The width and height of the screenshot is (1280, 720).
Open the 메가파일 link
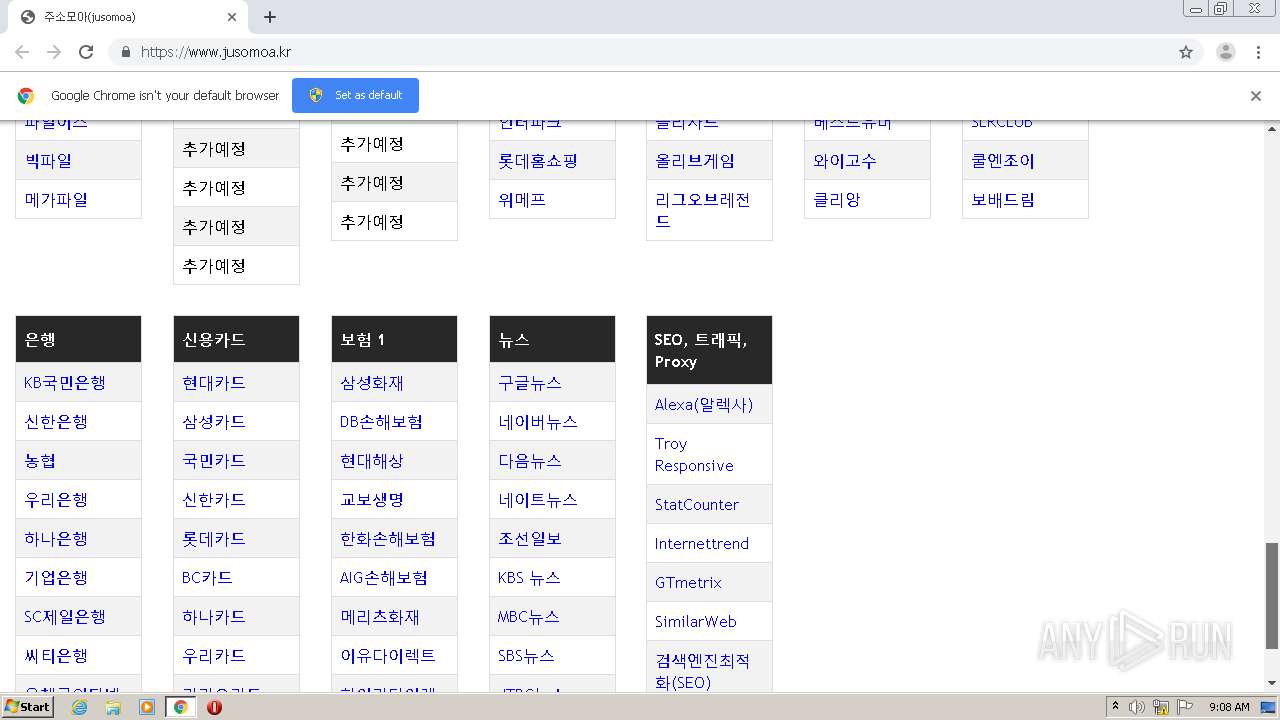pos(56,199)
